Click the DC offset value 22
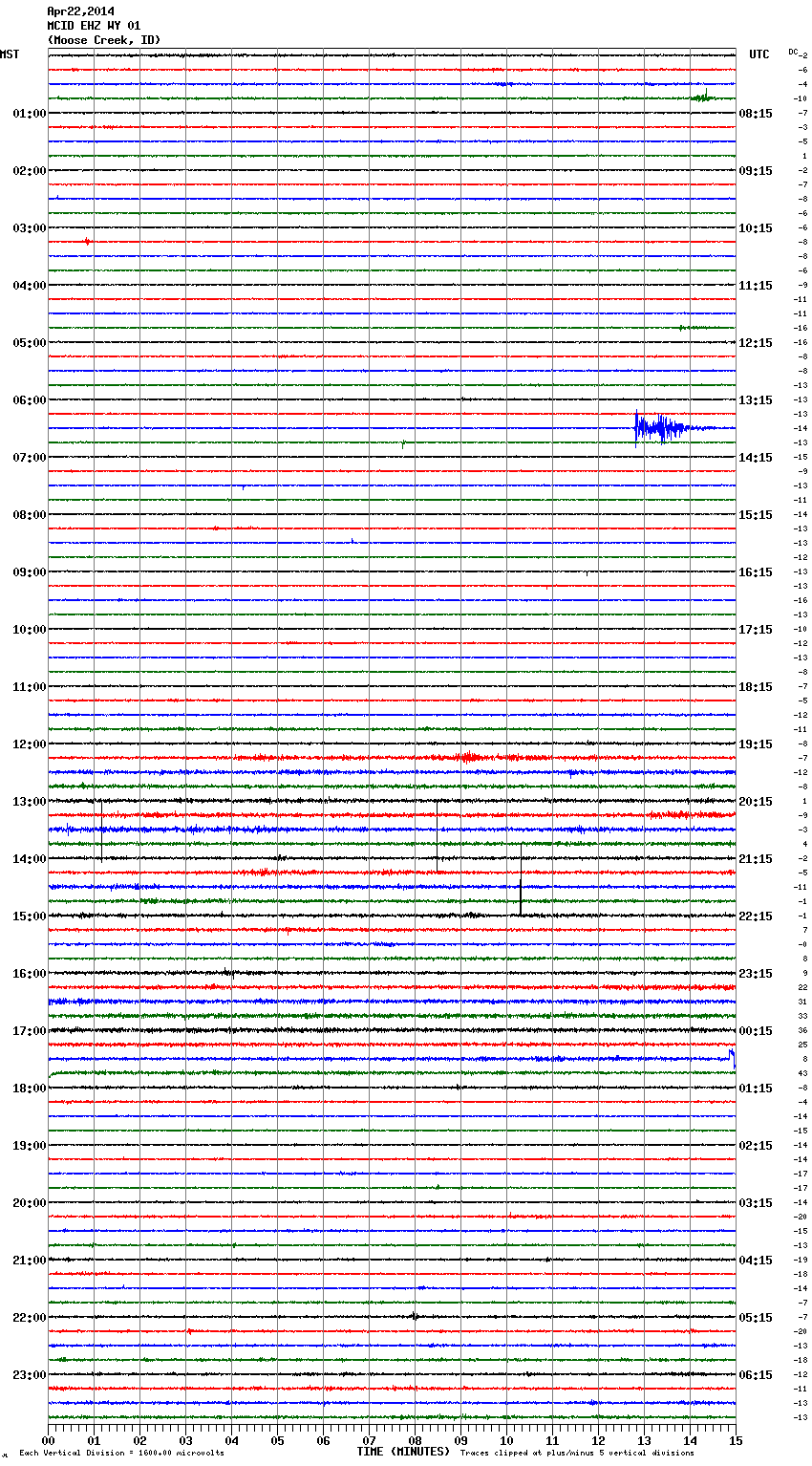 [803, 987]
